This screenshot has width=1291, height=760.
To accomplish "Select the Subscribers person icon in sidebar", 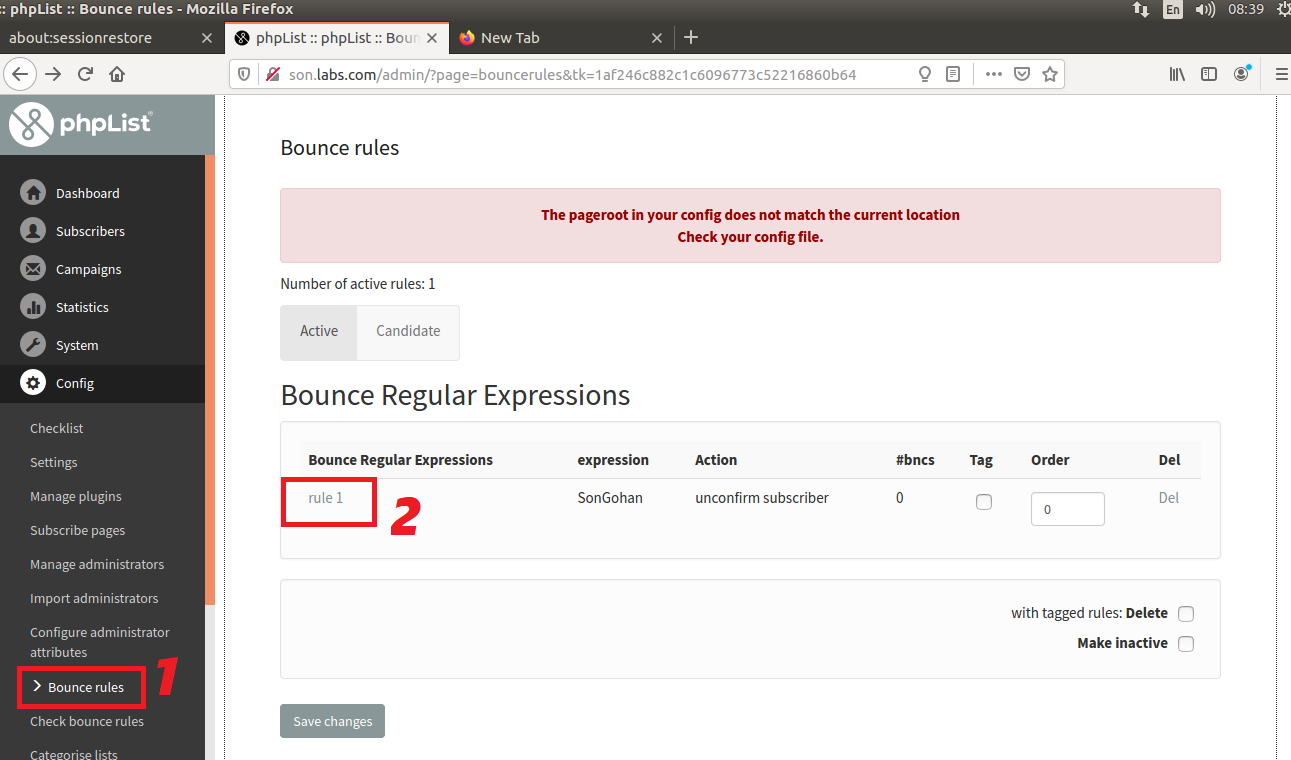I will tap(32, 230).
